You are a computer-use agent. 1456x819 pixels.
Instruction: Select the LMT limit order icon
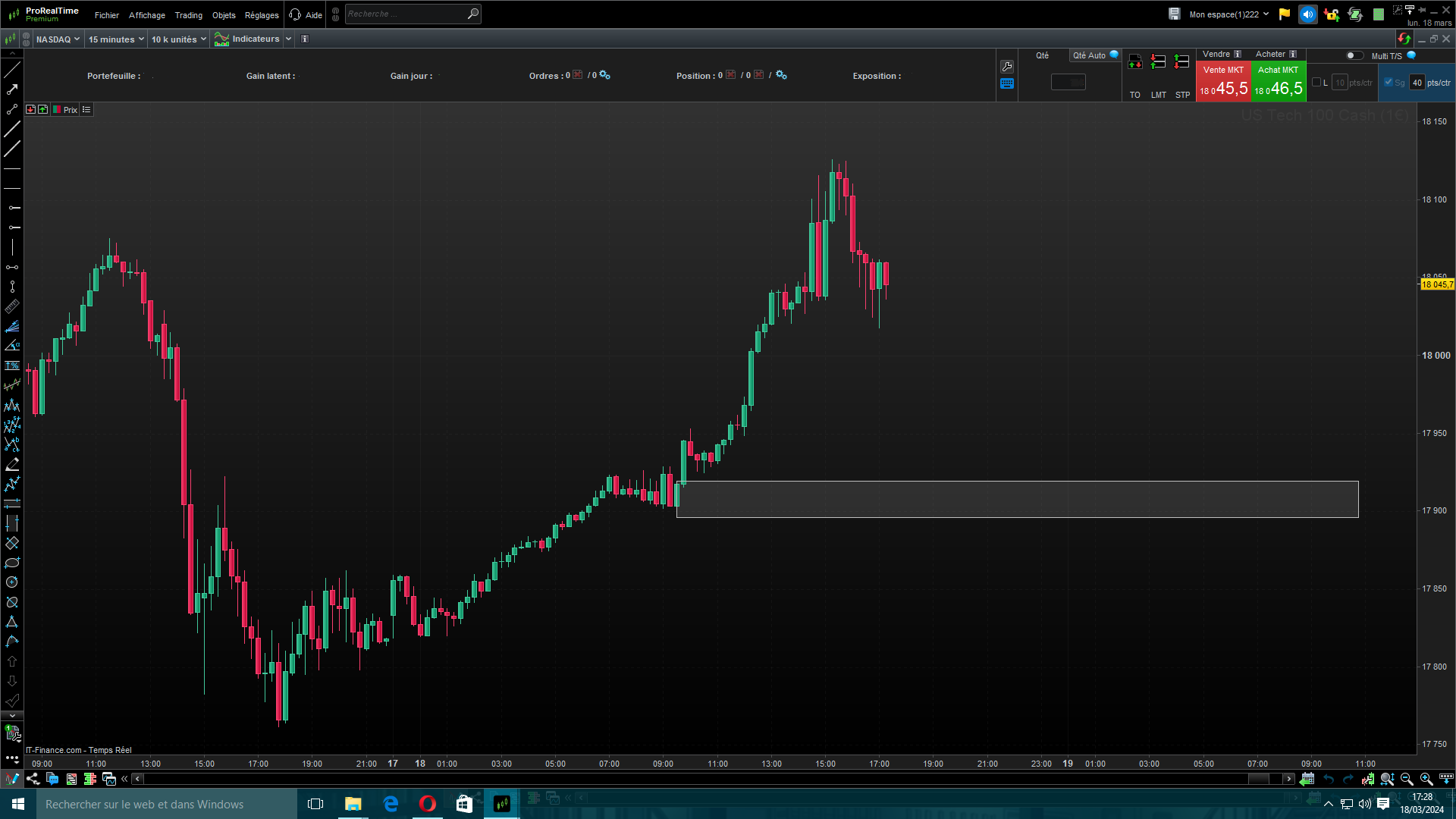1158,62
